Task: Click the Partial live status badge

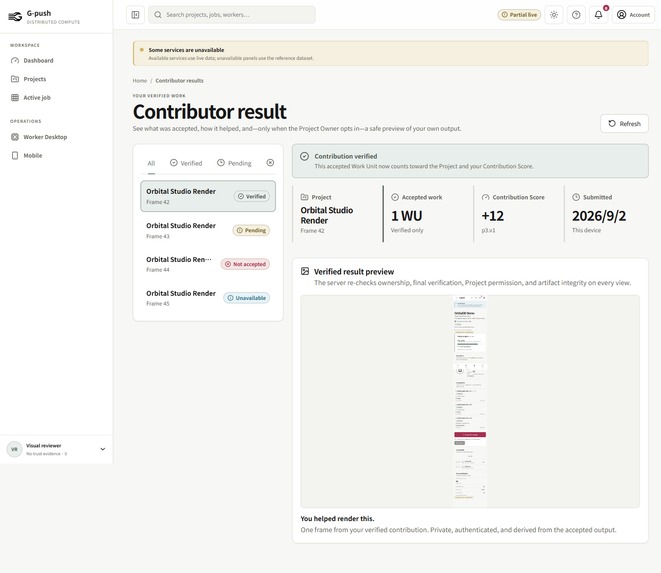Action: coord(519,15)
